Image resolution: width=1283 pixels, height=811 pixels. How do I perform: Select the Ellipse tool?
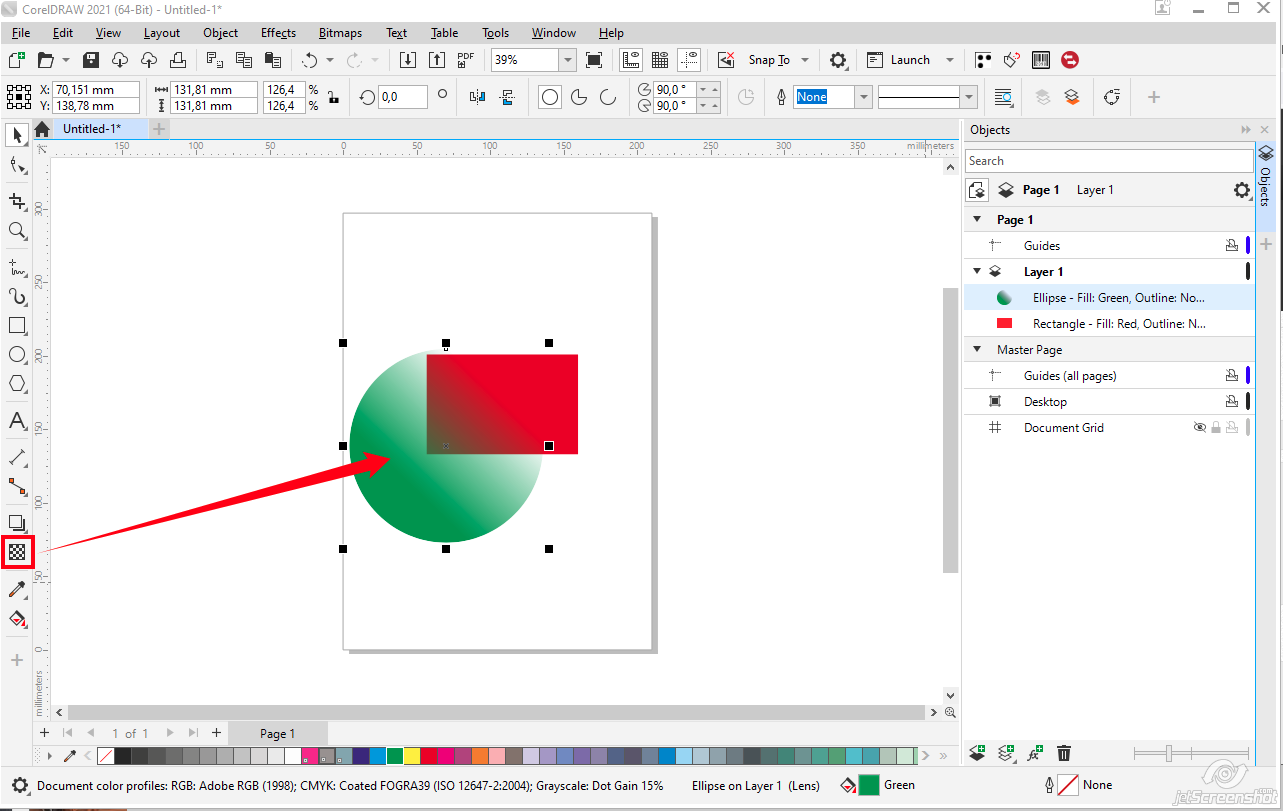tap(17, 354)
